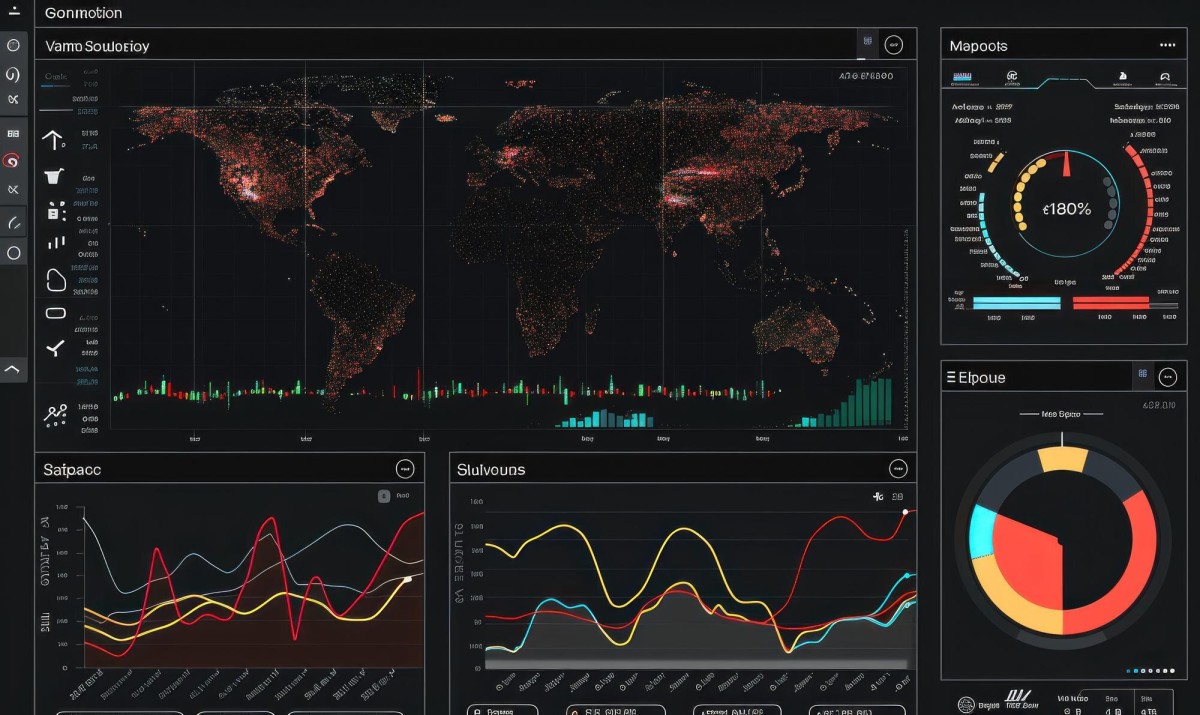Toggle the small square checkbox in Satpacc chart

point(384,495)
